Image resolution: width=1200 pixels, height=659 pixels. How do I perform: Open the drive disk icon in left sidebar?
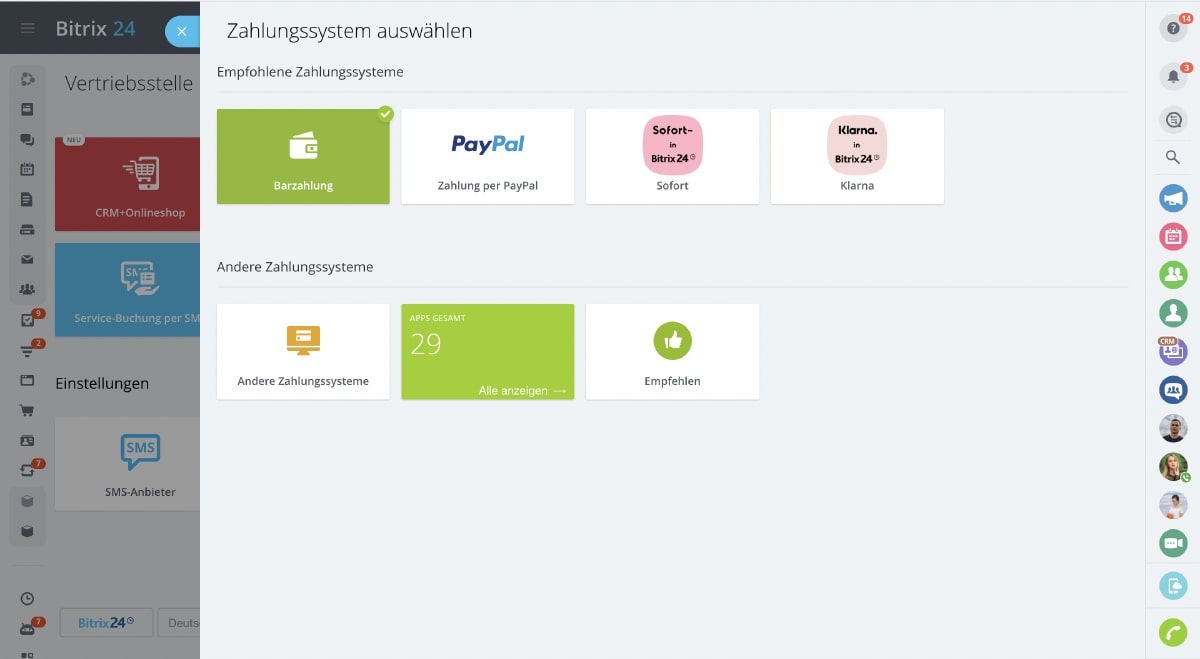coord(28,229)
